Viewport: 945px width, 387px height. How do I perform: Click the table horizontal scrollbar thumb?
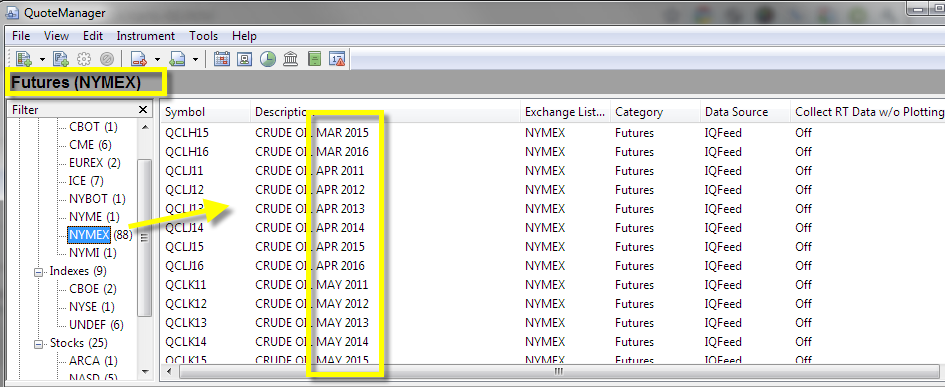[x=559, y=371]
